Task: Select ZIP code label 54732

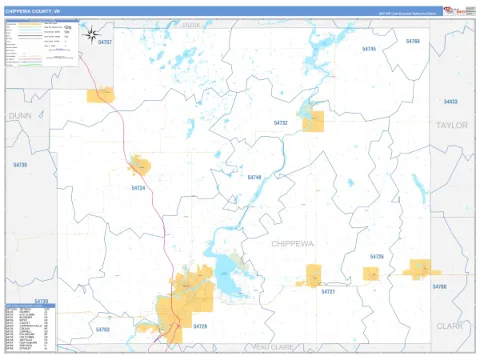Action: [281, 123]
